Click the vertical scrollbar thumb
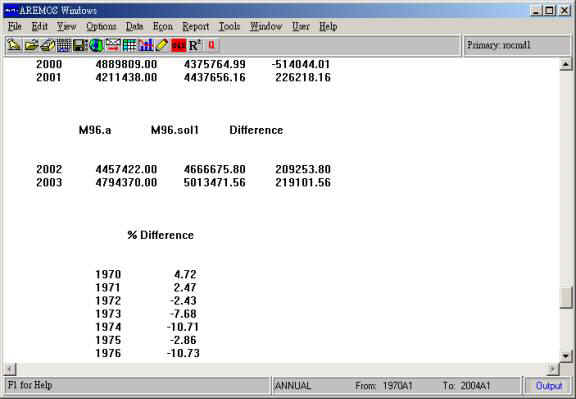The image size is (576, 399). (x=565, y=298)
